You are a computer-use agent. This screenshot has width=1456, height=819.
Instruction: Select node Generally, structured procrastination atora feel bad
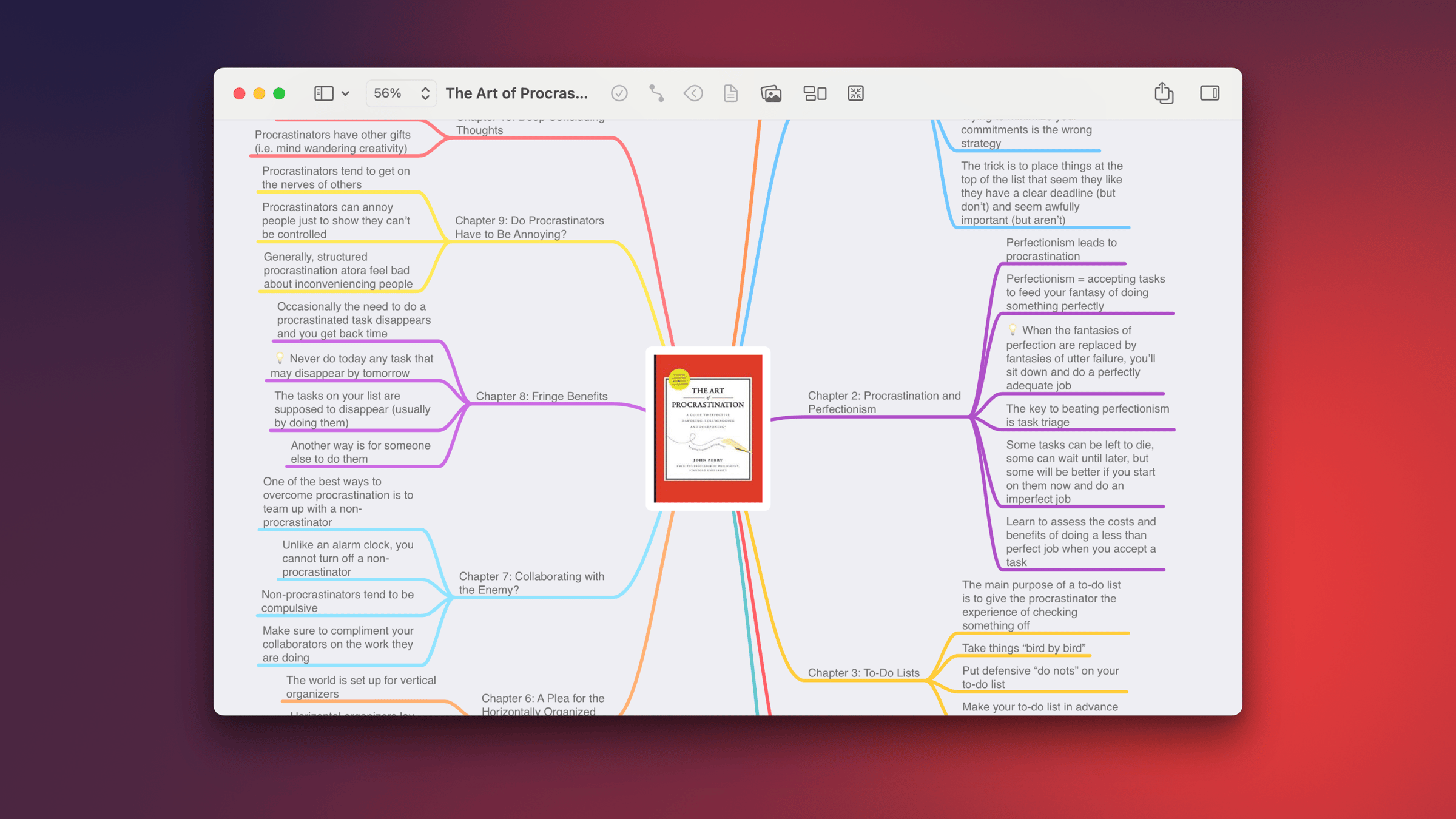(x=338, y=271)
